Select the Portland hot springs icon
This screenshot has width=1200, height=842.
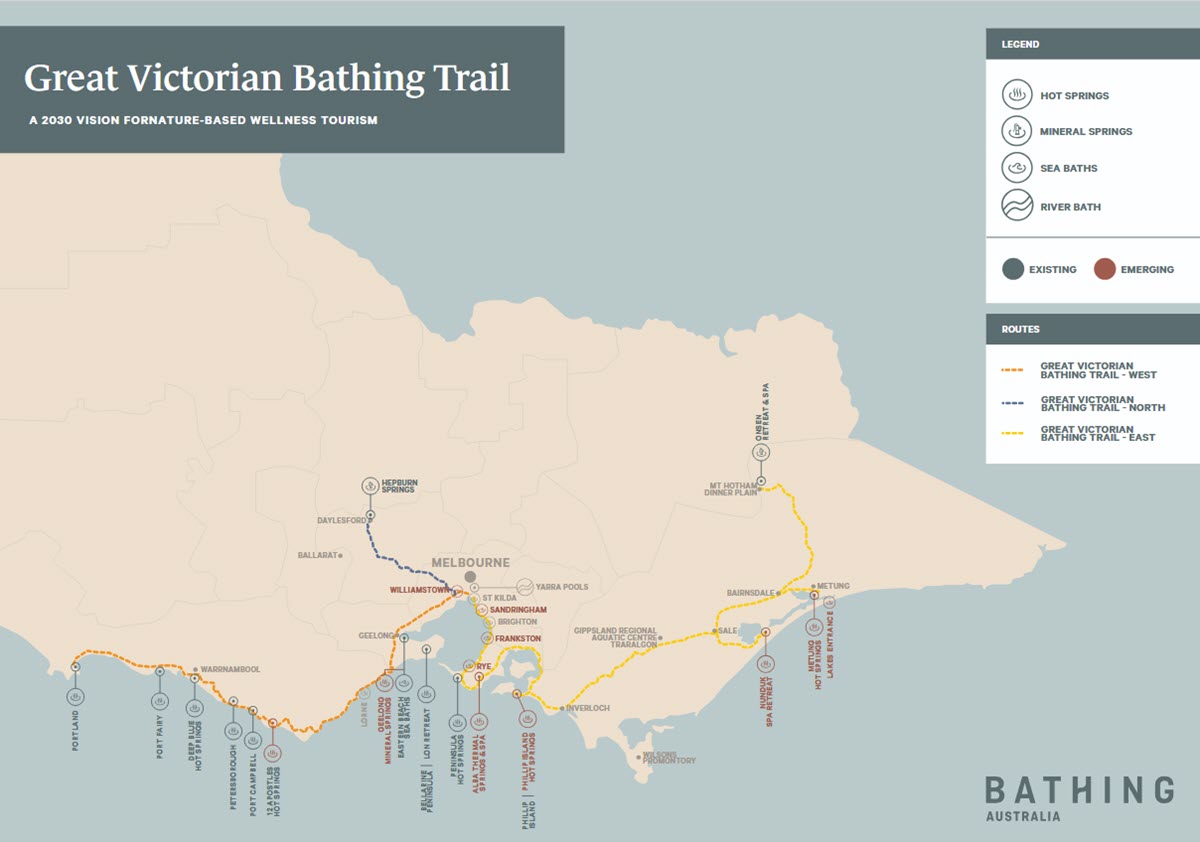[76, 695]
